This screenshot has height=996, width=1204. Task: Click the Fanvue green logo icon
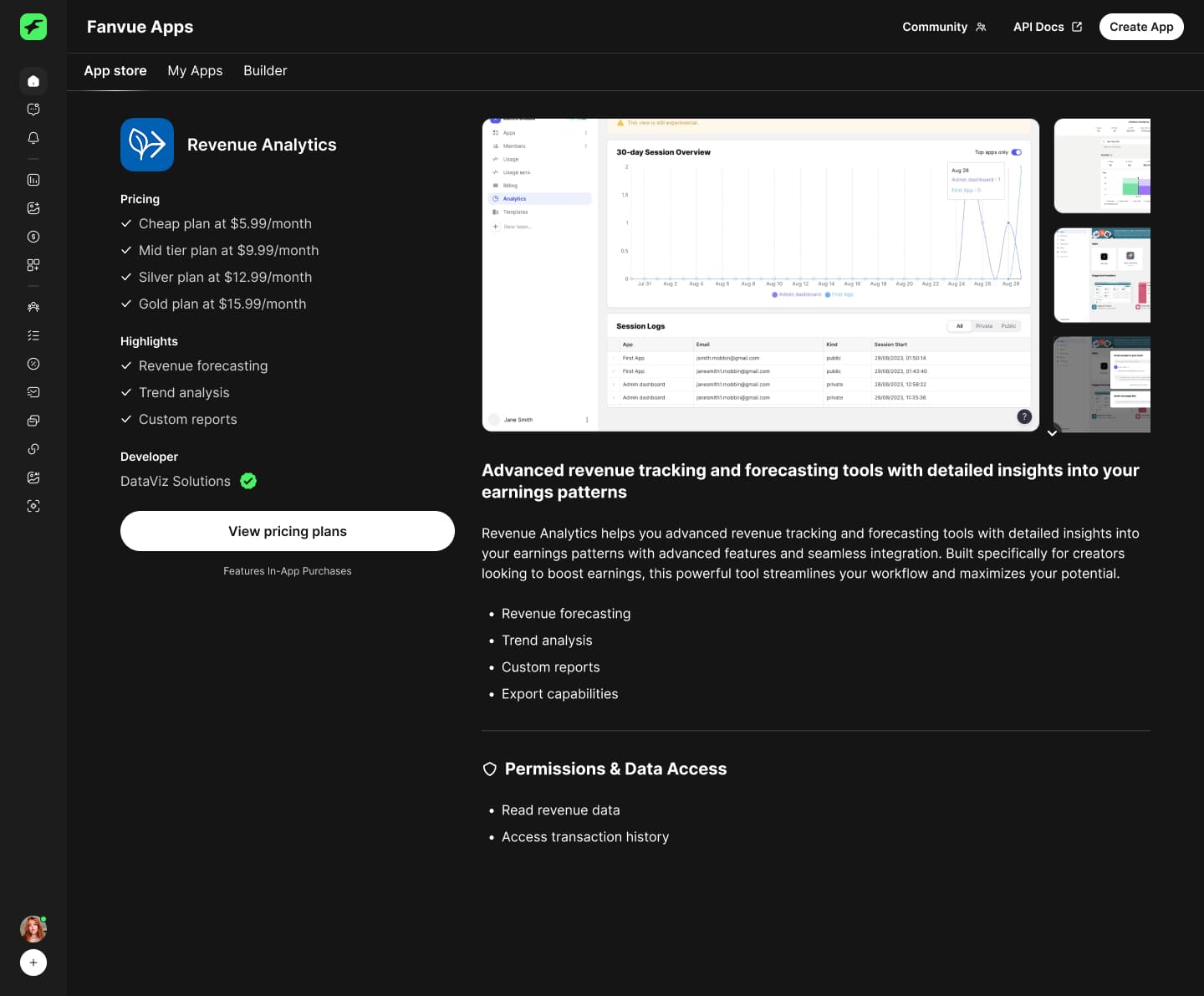[x=33, y=27]
